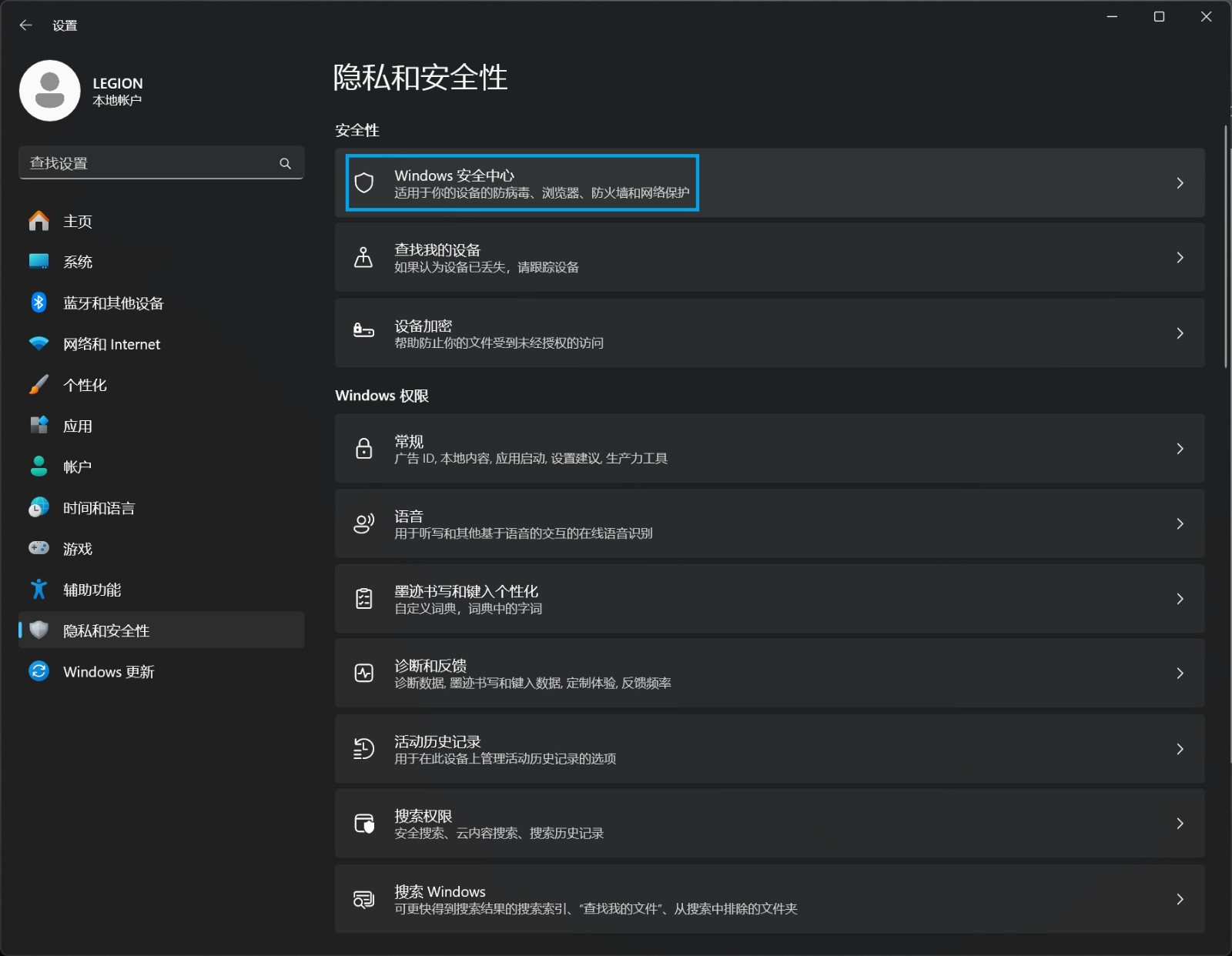Select 帐户 in the sidebar
The width and height of the screenshot is (1232, 956).
pos(162,466)
